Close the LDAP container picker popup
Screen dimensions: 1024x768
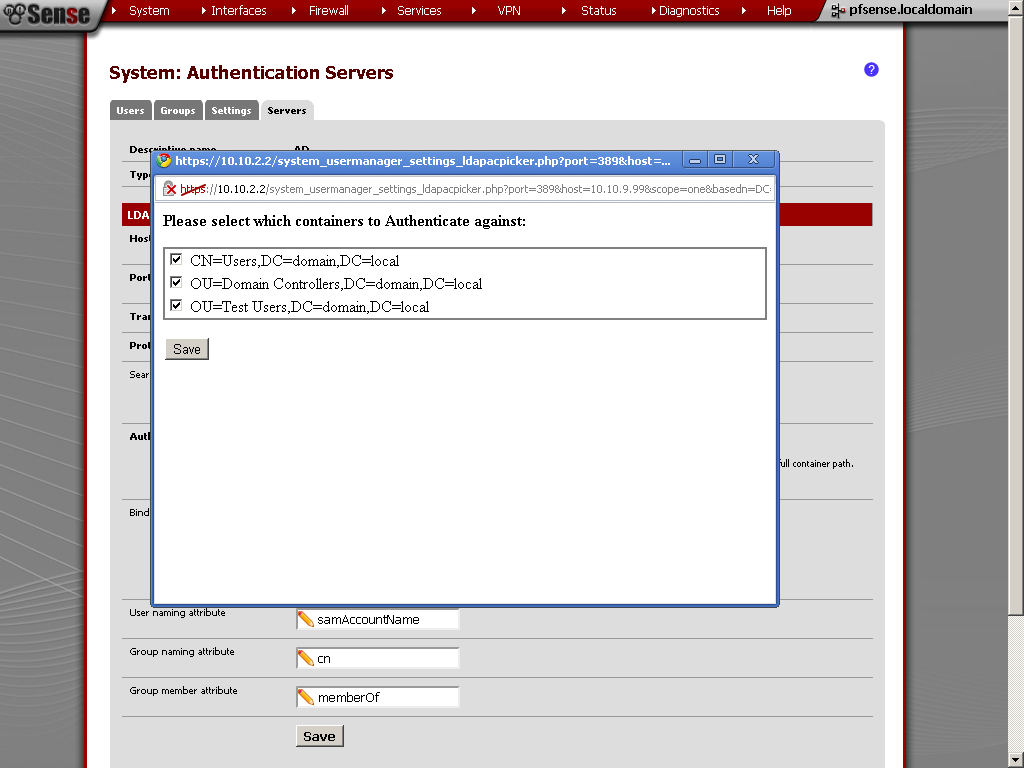tap(754, 160)
